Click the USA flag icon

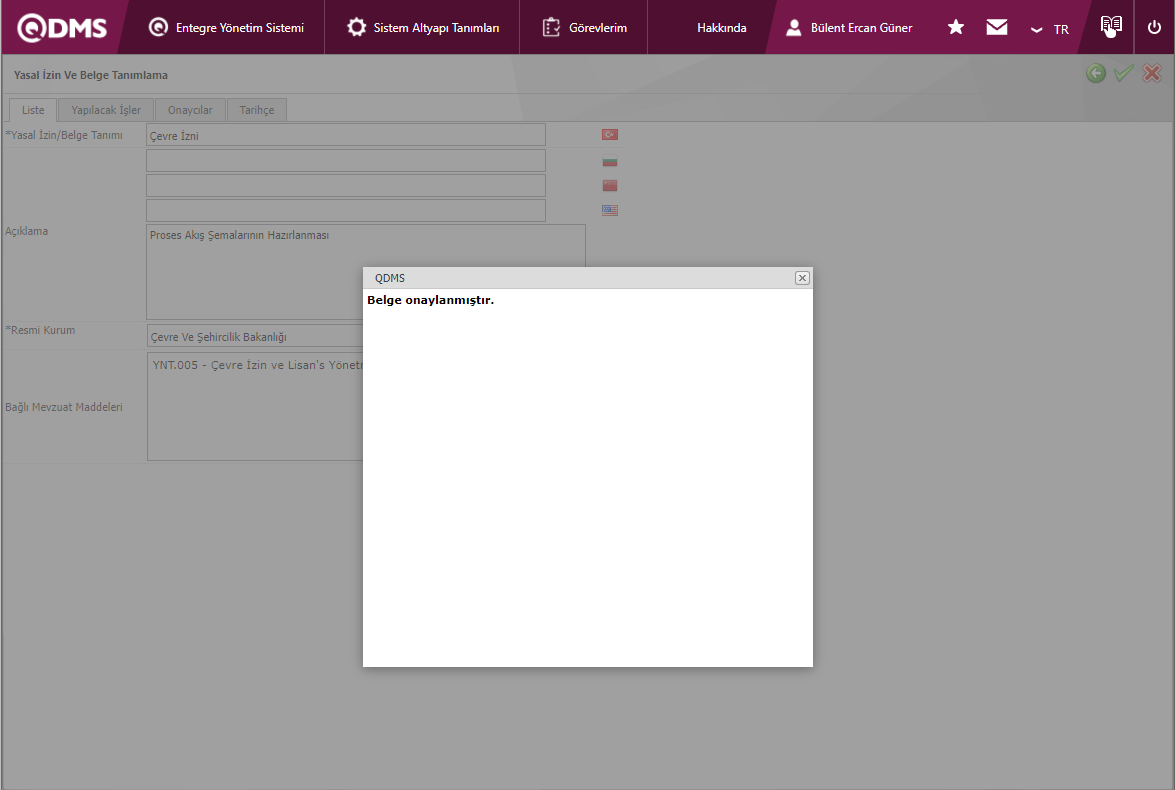point(609,210)
